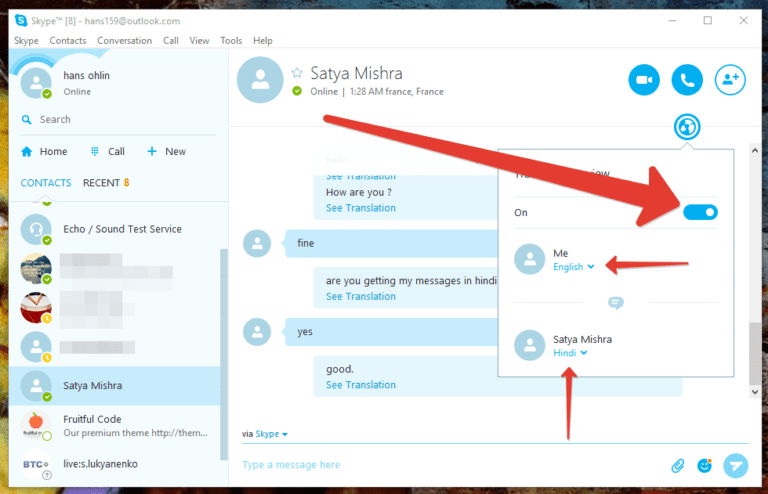Image resolution: width=768 pixels, height=494 pixels.
Task: See Translation under 'are you getting my messages'
Action: 360,297
